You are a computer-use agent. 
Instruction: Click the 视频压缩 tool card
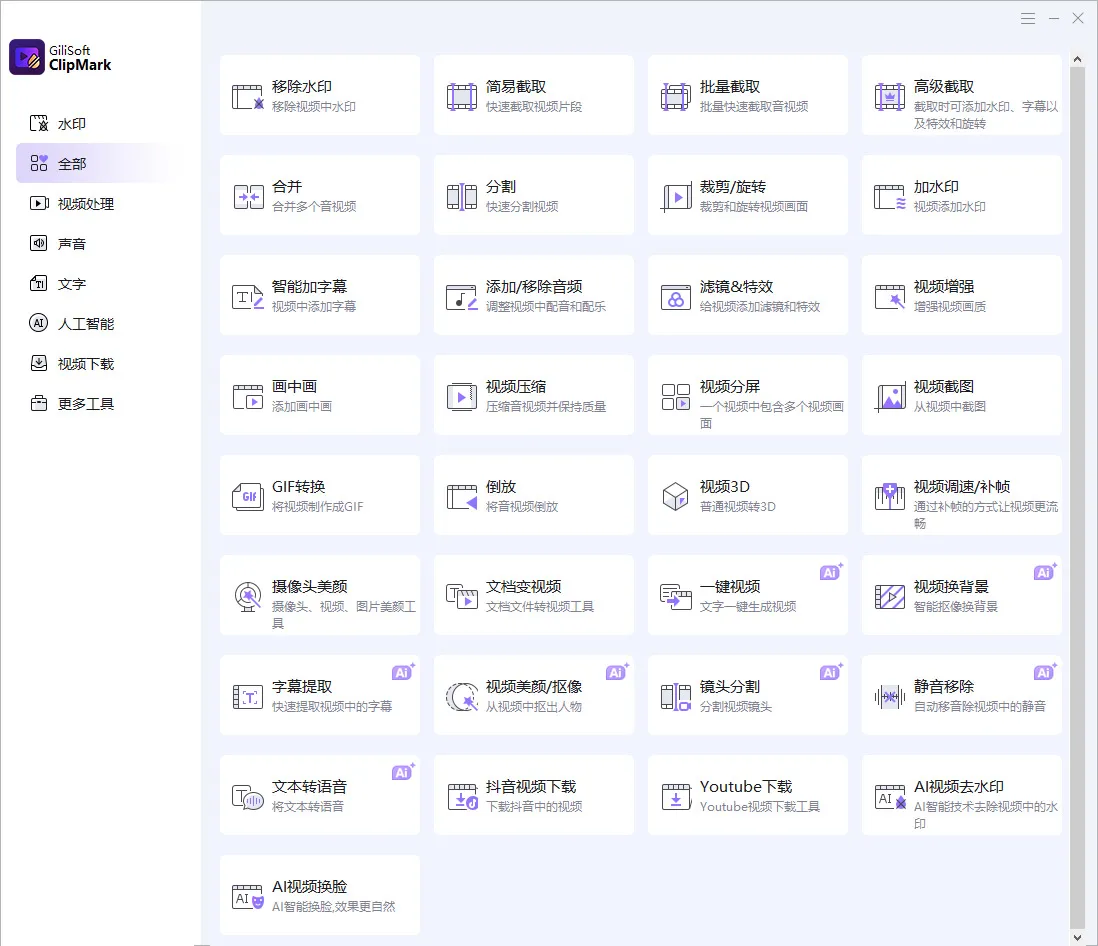533,395
